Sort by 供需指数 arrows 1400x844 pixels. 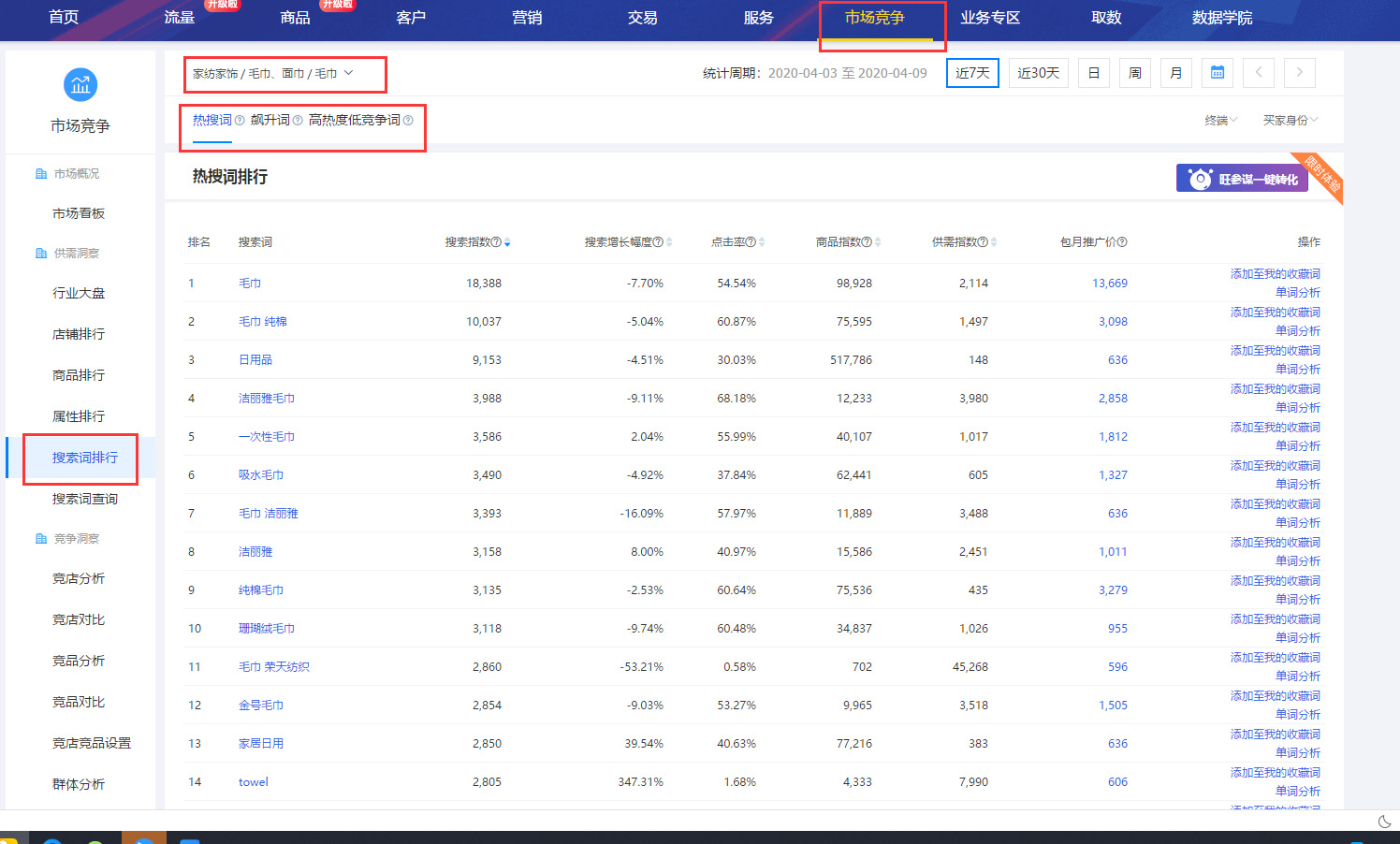(x=994, y=242)
